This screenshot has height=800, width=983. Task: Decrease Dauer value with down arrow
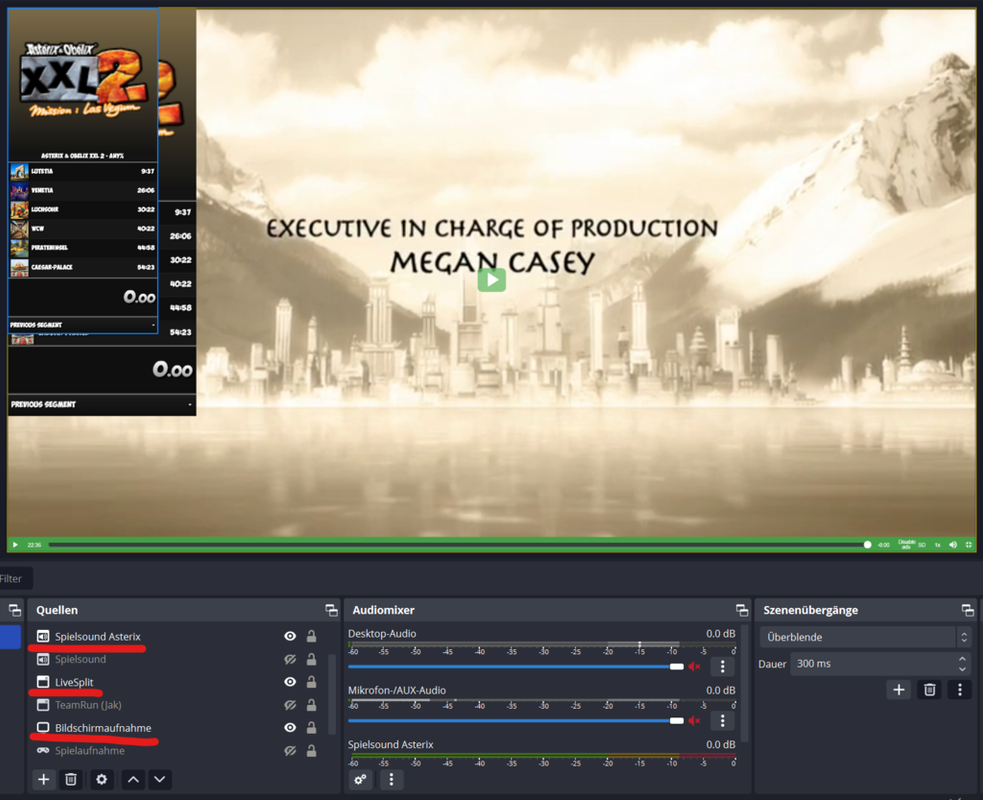tap(962, 669)
